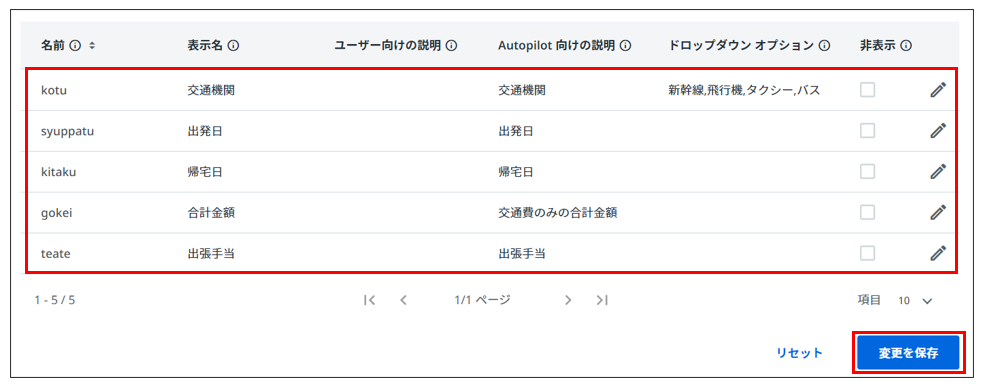982x386 pixels.
Task: Check the 非表示 box for gokei
Action: pyautogui.click(x=867, y=212)
